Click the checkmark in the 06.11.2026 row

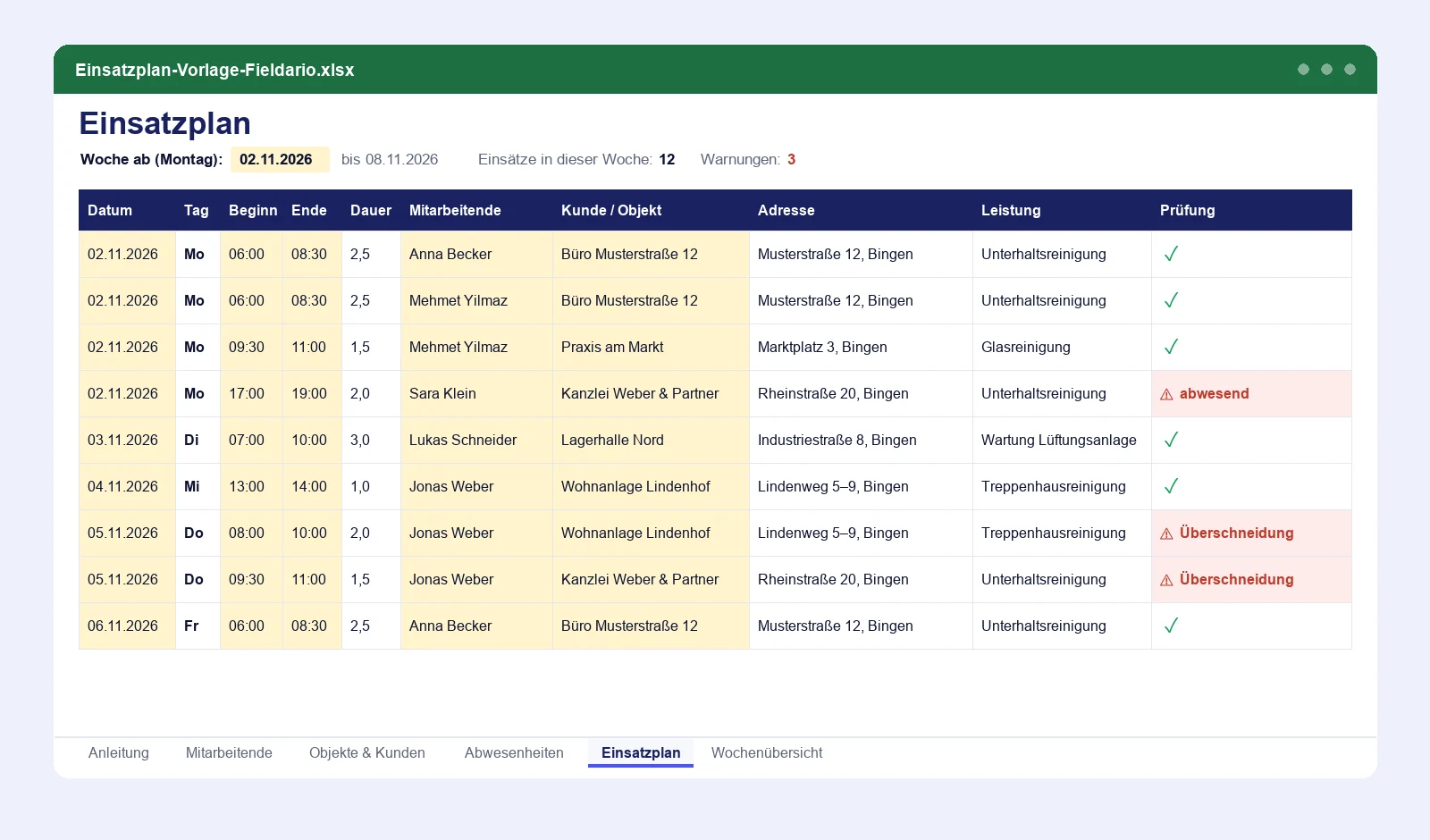1171,626
